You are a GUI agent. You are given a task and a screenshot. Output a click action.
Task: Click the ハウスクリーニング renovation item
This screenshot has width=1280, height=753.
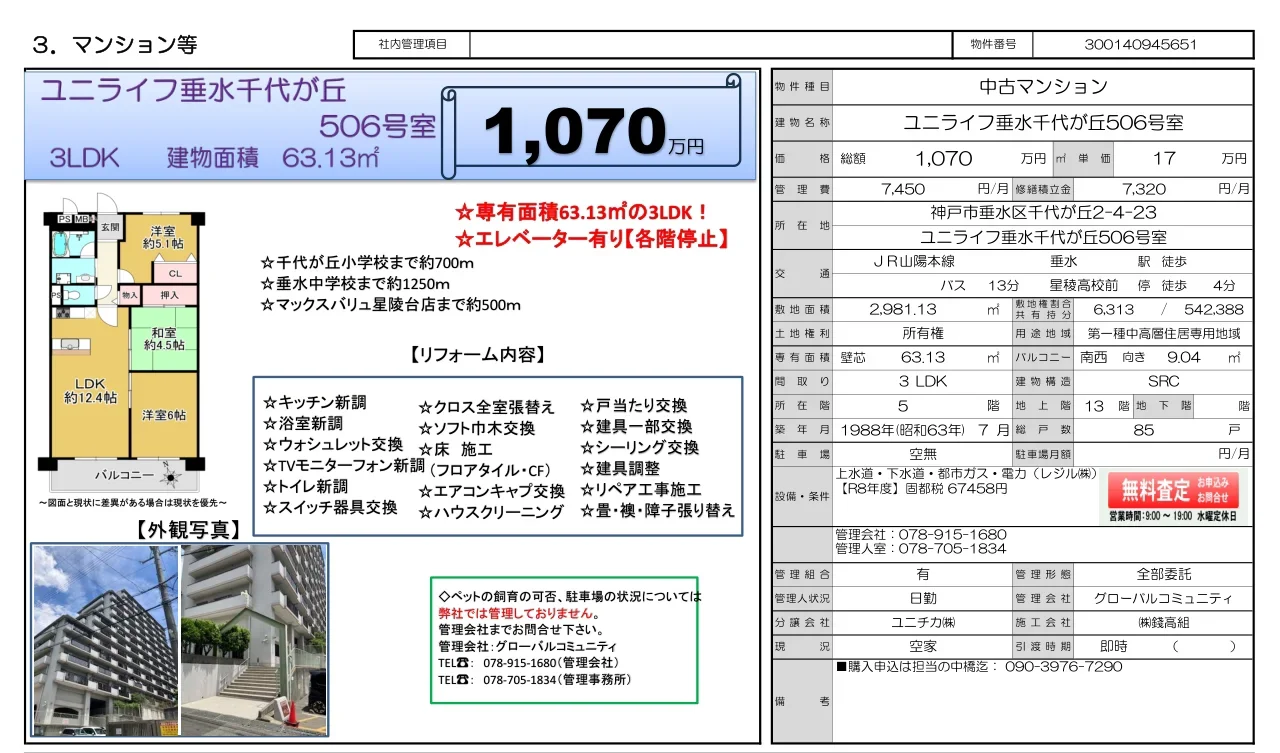[x=491, y=512]
